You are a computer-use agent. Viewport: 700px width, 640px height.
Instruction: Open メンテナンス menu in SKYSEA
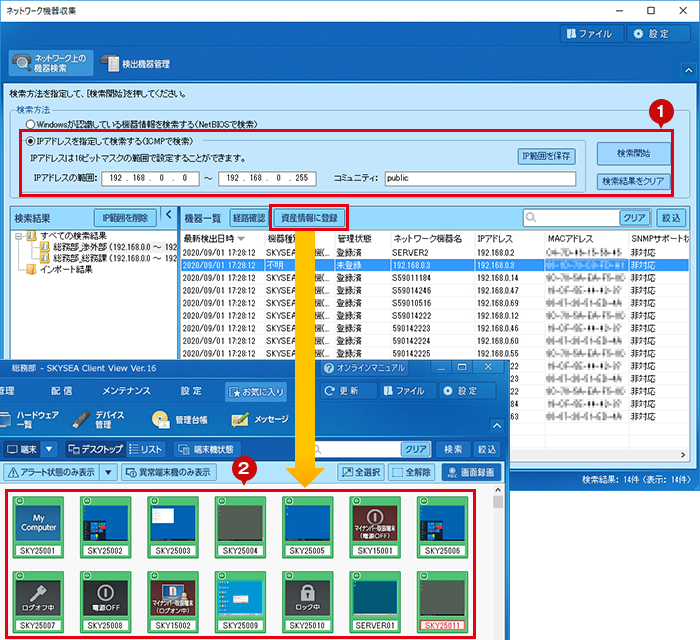tap(126, 391)
